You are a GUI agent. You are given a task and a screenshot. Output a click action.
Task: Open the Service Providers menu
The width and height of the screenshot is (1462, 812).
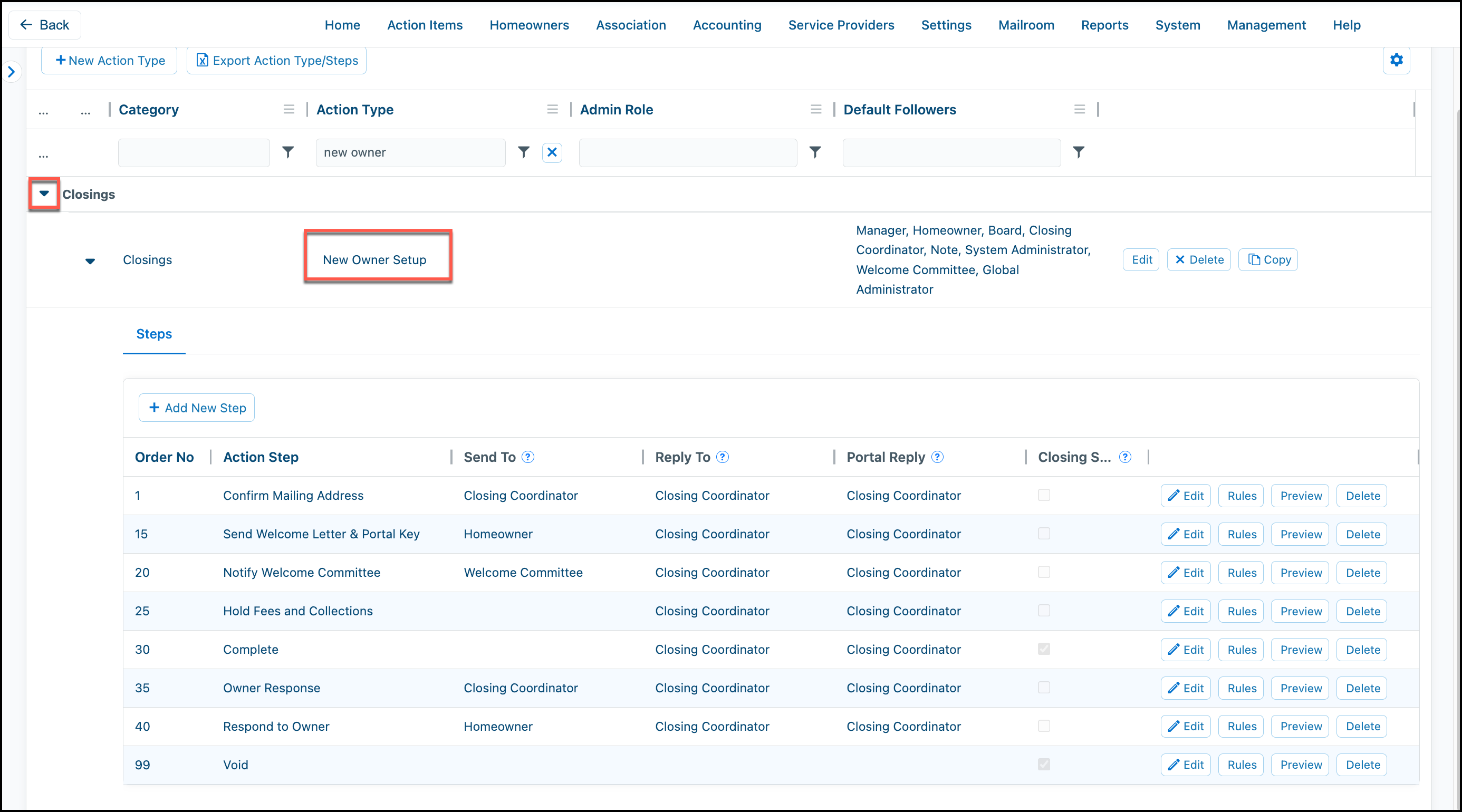tap(841, 25)
